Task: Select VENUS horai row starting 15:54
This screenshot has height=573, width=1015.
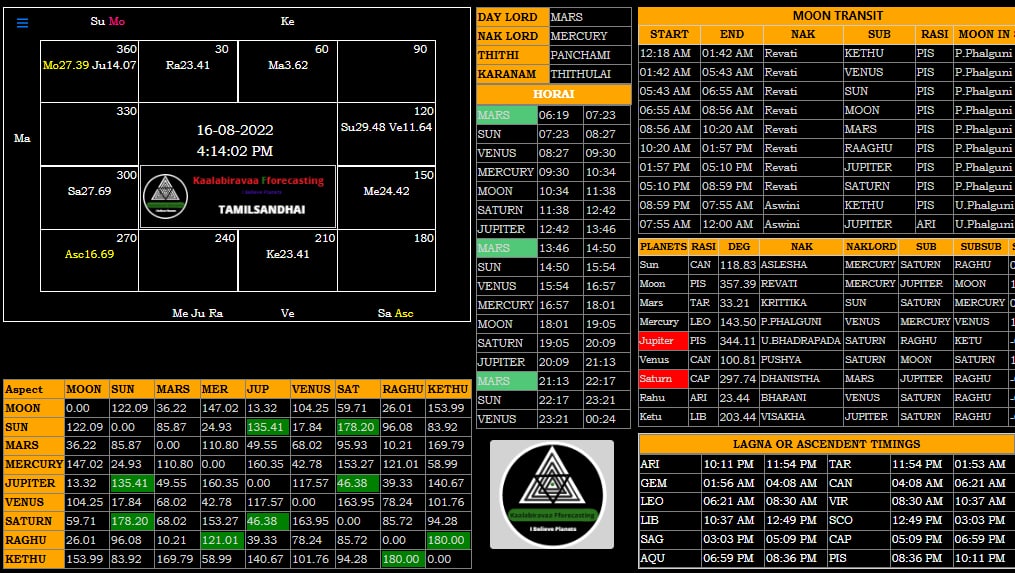Action: pyautogui.click(x=553, y=286)
